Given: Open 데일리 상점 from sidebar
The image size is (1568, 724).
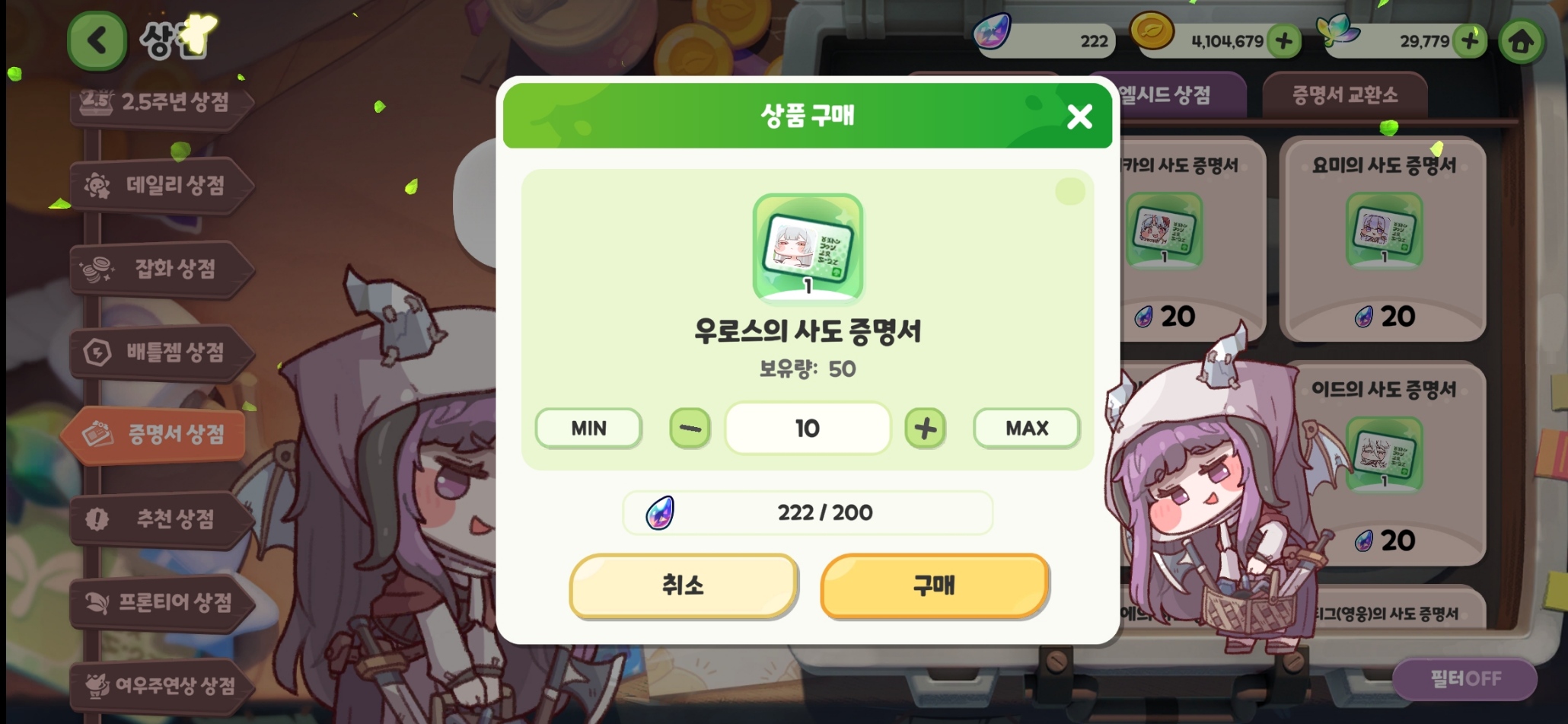Looking at the screenshot, I should [161, 185].
